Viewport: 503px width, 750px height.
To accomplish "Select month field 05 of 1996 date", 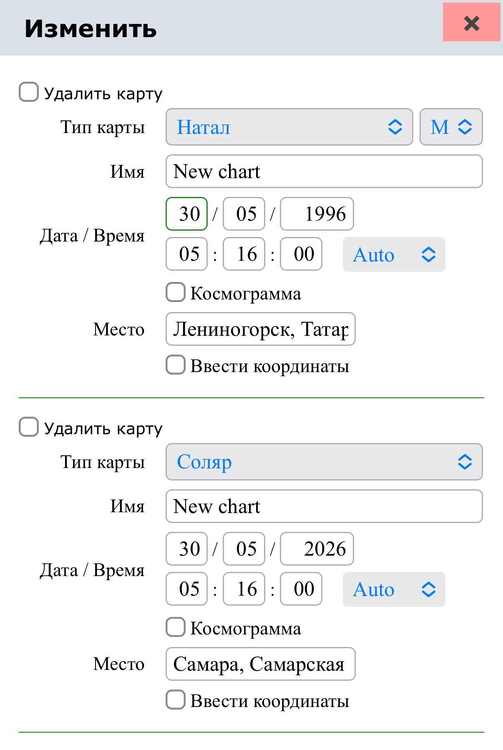I will point(244,213).
